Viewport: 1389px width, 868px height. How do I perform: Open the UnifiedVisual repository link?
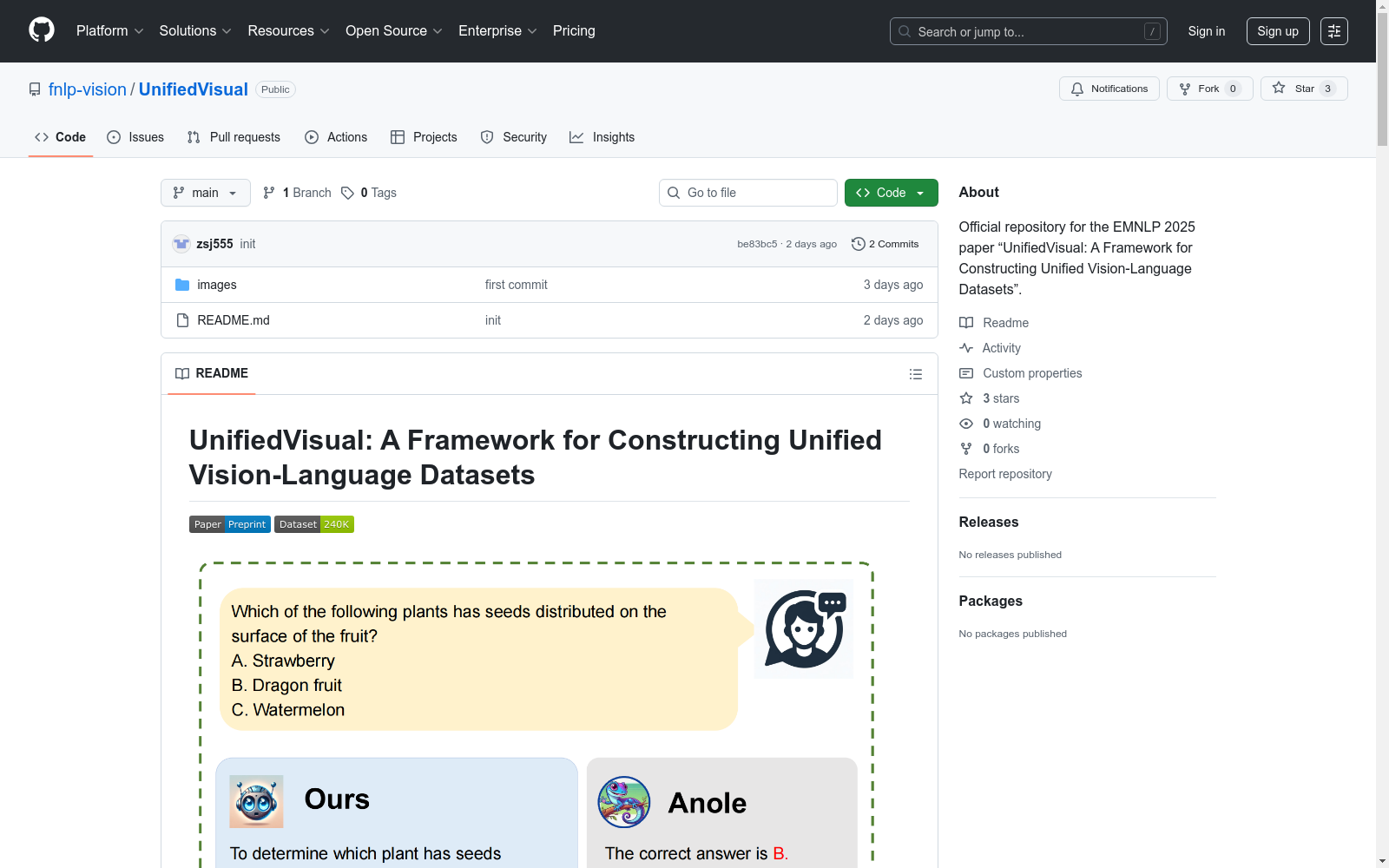coord(194,89)
